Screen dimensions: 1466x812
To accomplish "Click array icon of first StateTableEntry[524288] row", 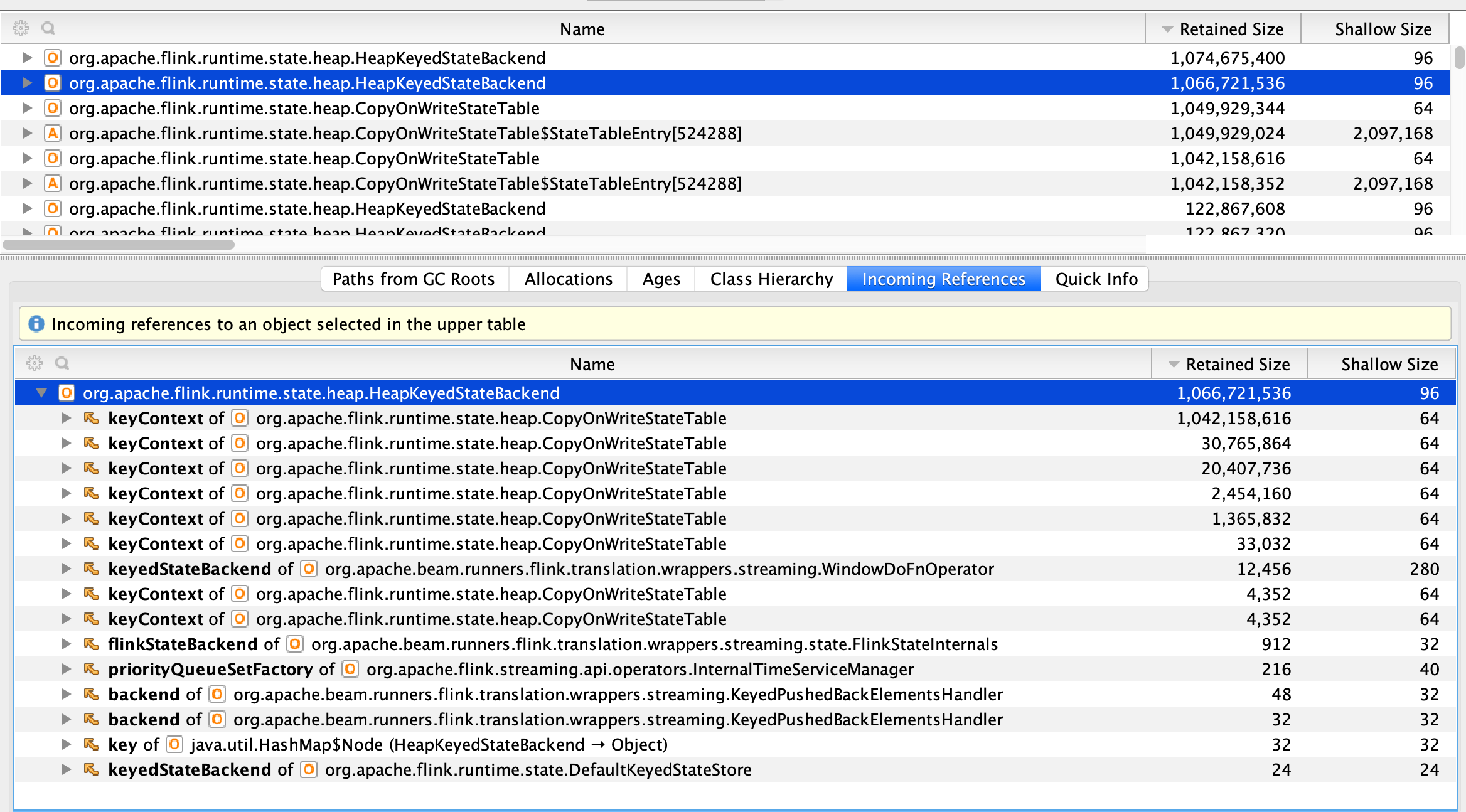I will coord(53,133).
